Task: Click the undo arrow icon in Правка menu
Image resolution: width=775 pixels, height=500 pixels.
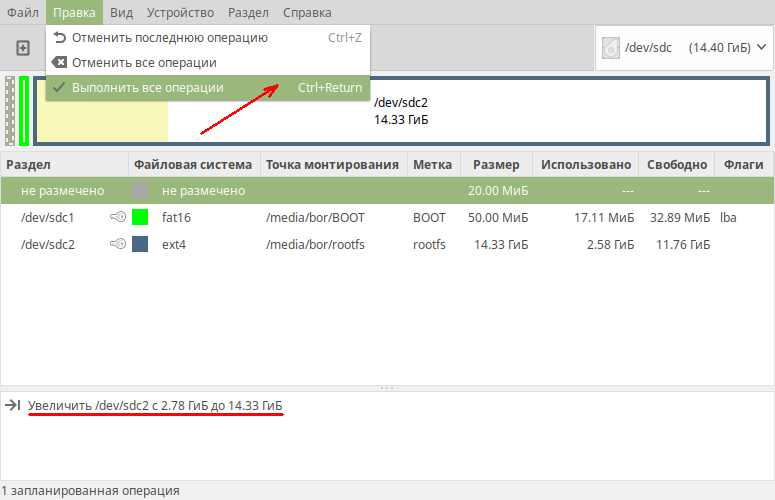Action: tap(59, 38)
